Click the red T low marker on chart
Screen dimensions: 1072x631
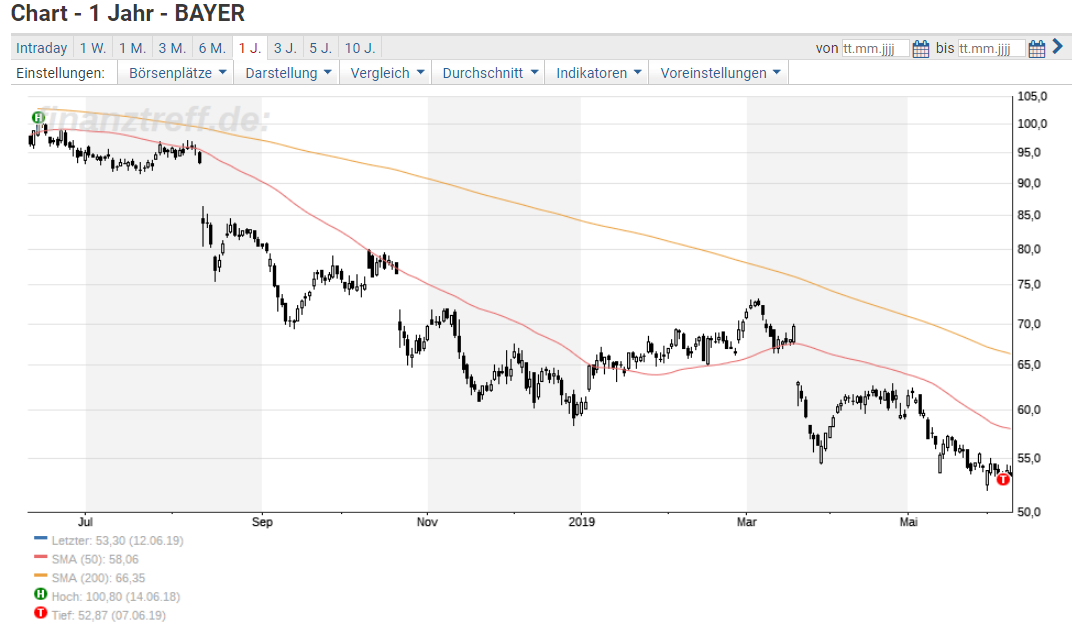click(1003, 479)
